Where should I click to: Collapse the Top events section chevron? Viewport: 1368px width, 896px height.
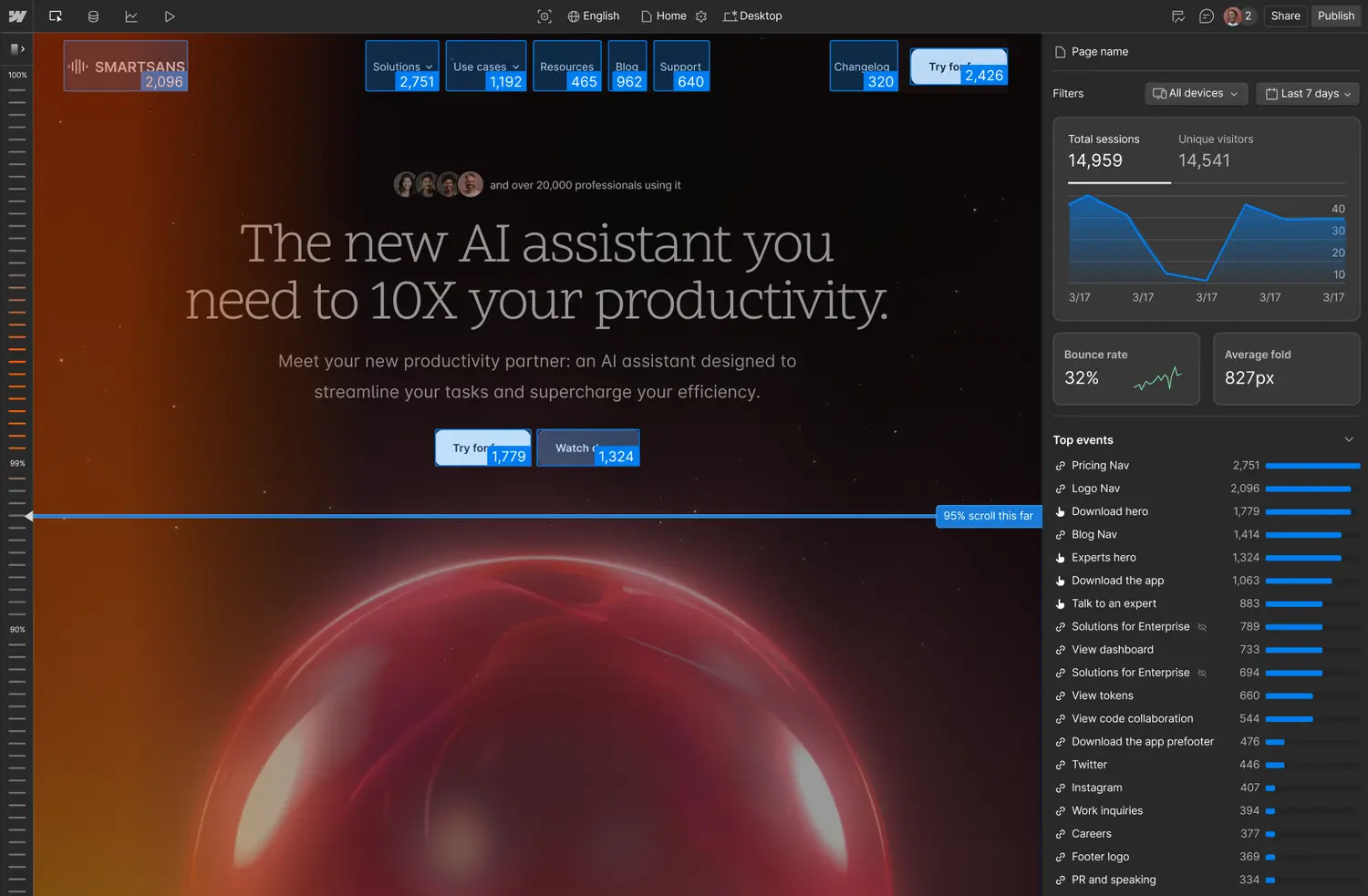1349,440
